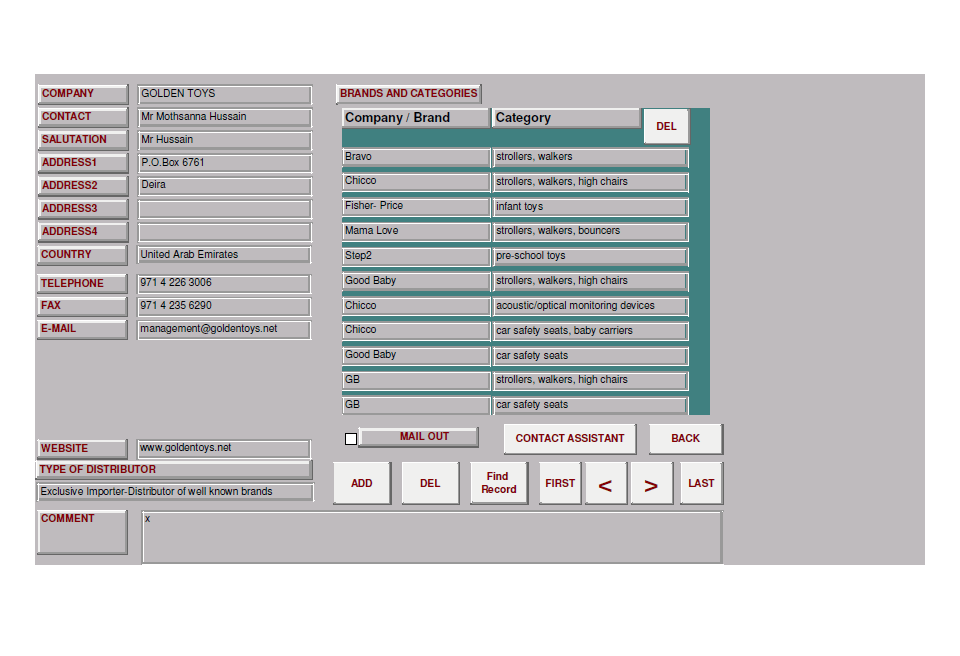Click COUNTRY field United Arab Emirates

(x=224, y=255)
